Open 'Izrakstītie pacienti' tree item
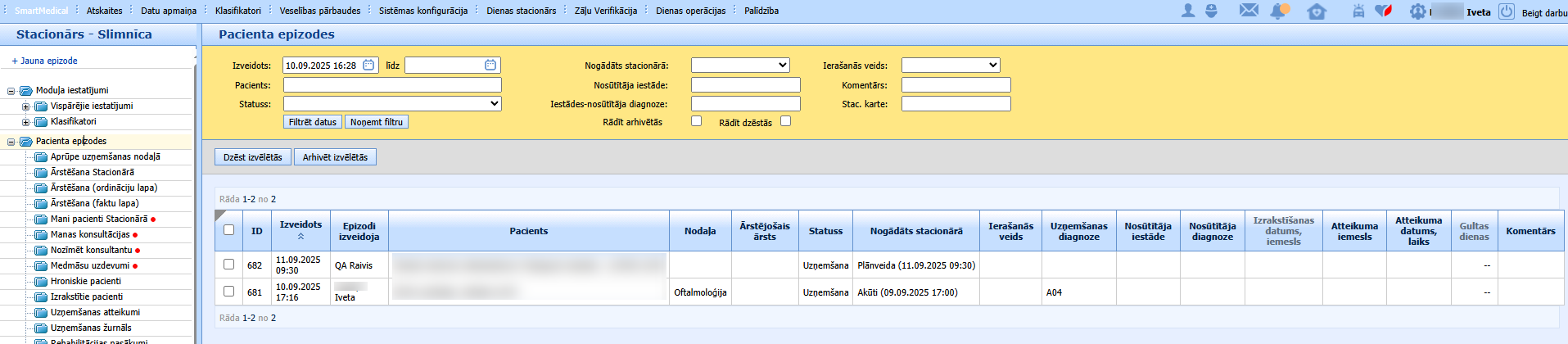This screenshot has width=1568, height=344. 87,296
